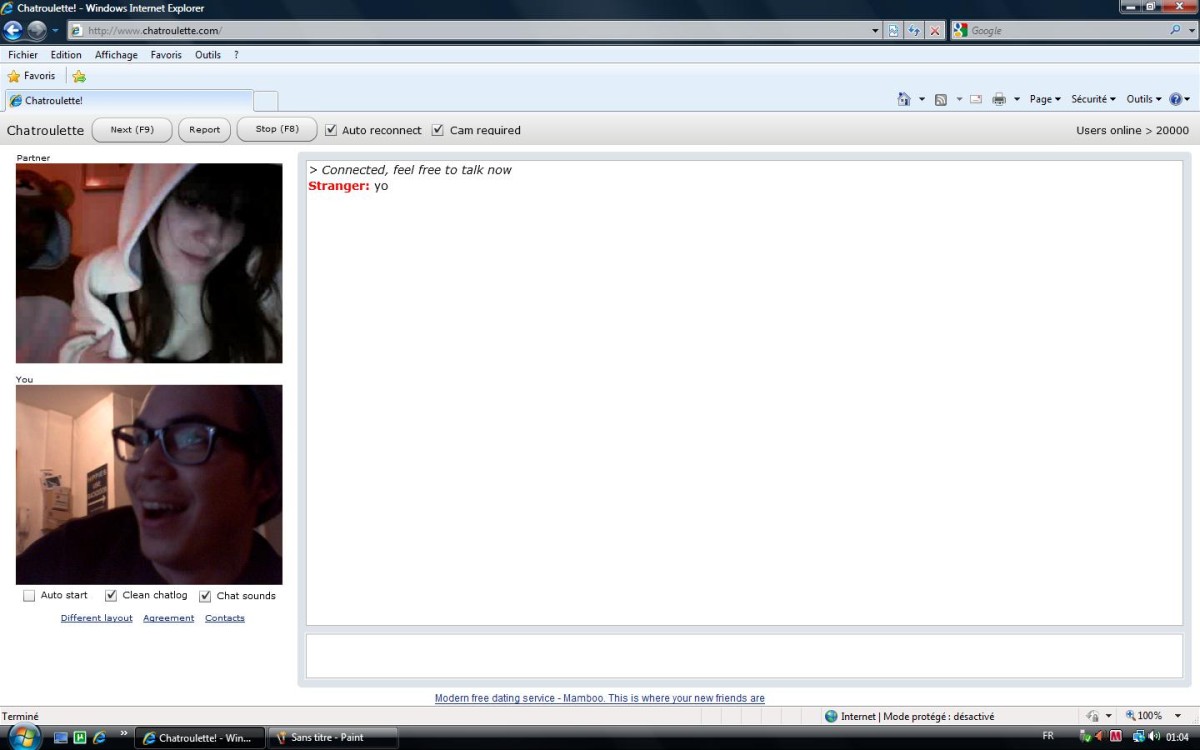The width and height of the screenshot is (1200, 750).
Task: Refresh the page with the Refresh icon
Action: point(915,31)
